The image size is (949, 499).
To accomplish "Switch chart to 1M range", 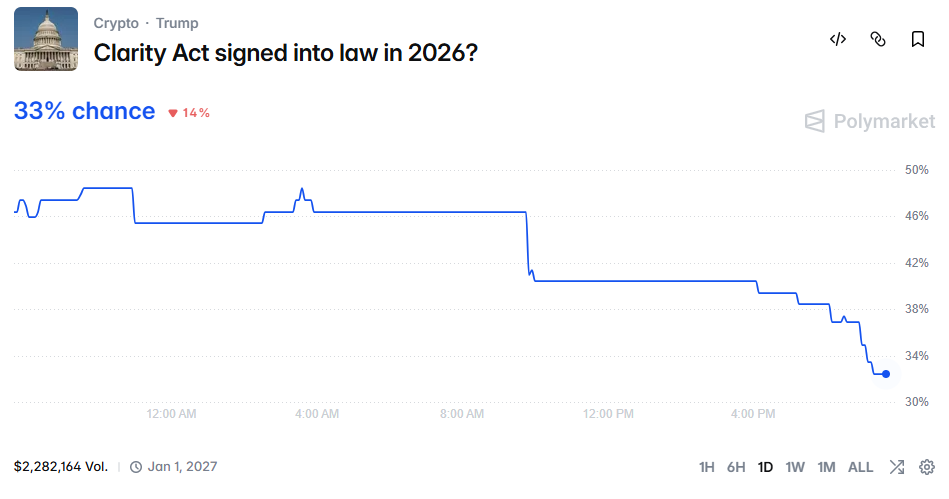I will coord(826,467).
